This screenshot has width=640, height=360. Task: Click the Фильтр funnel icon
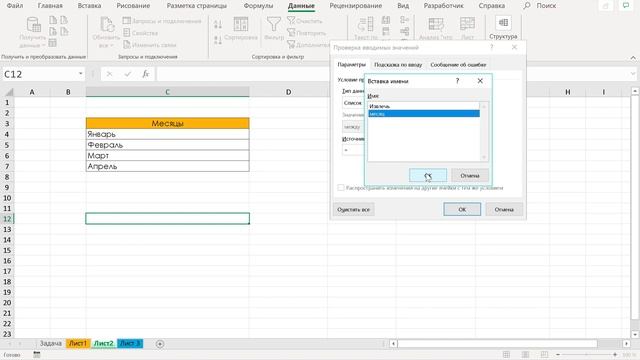coord(274,24)
